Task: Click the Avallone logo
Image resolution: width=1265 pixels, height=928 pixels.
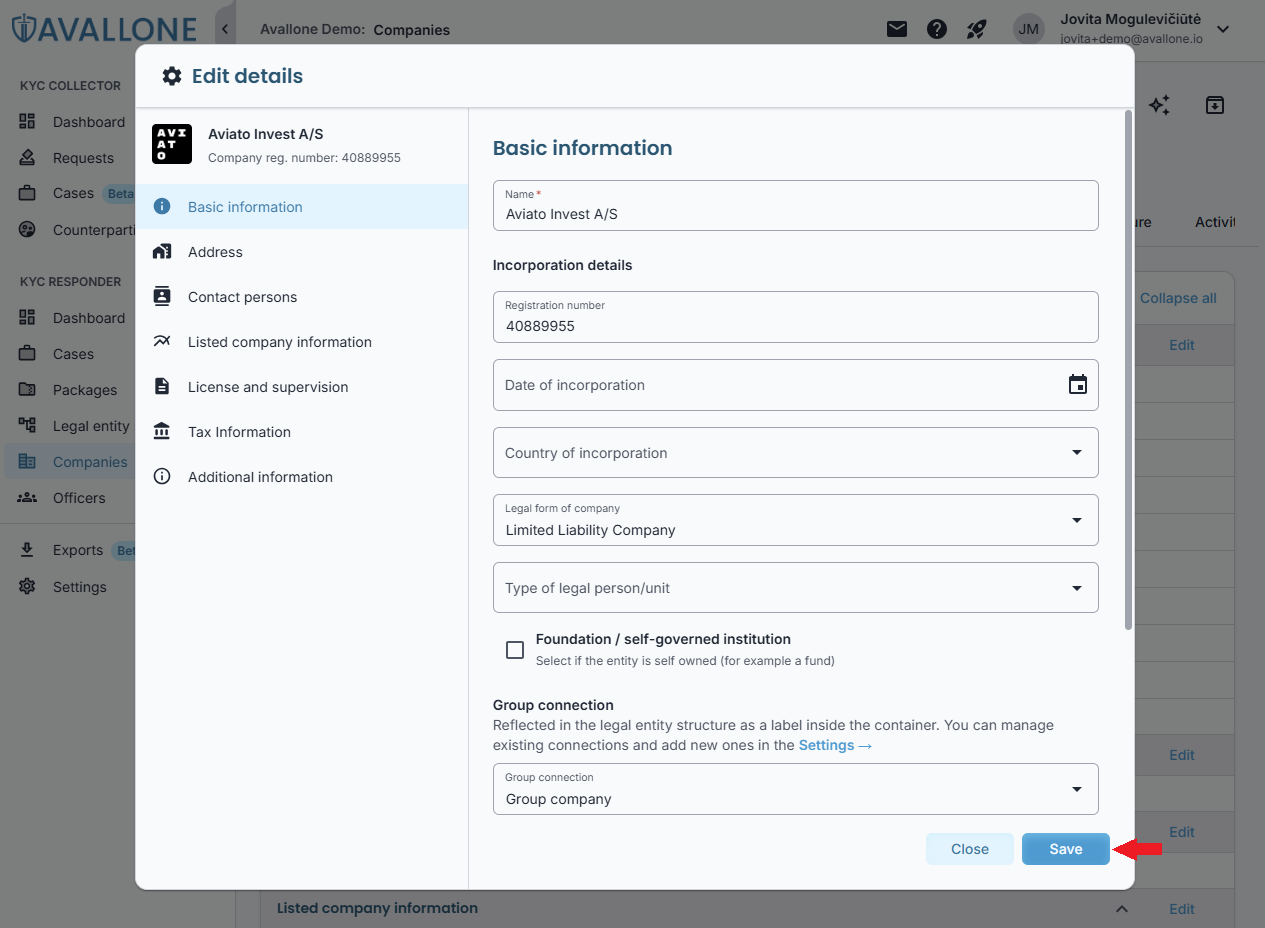Action: tap(106, 28)
